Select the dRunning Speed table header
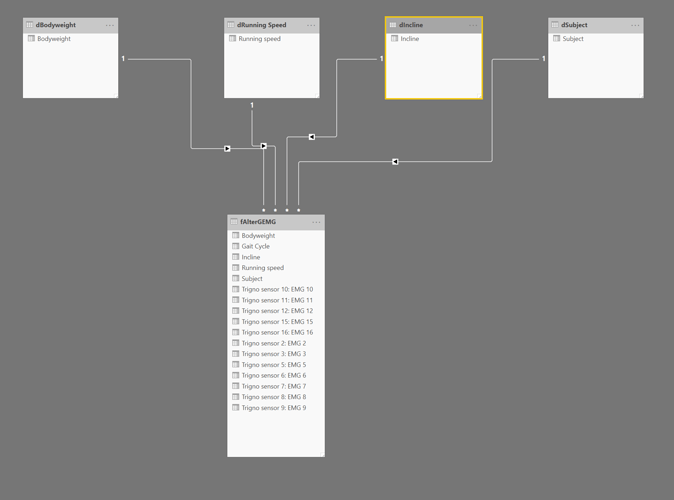 [x=272, y=25]
